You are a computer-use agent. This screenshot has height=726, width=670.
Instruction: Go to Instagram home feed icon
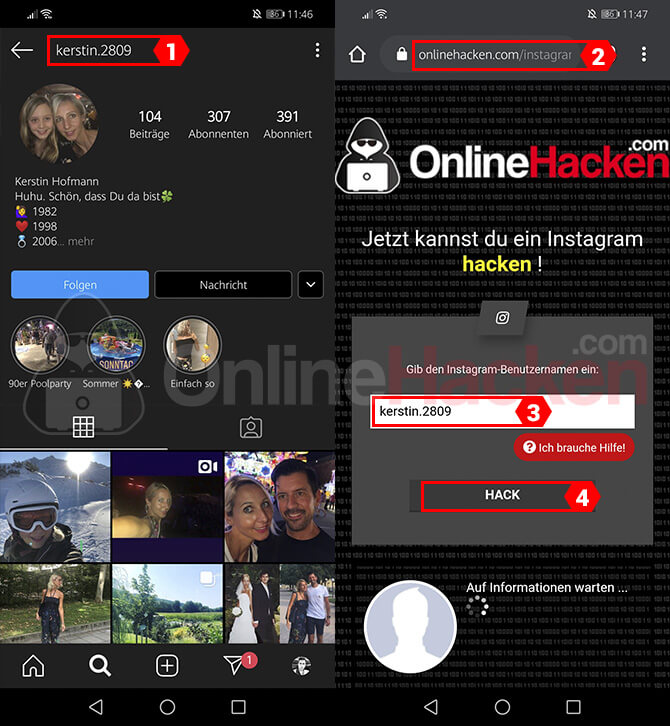click(33, 666)
